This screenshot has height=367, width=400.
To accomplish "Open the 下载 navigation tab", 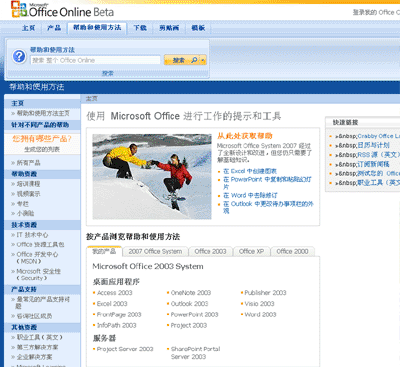I will pyautogui.click(x=140, y=28).
